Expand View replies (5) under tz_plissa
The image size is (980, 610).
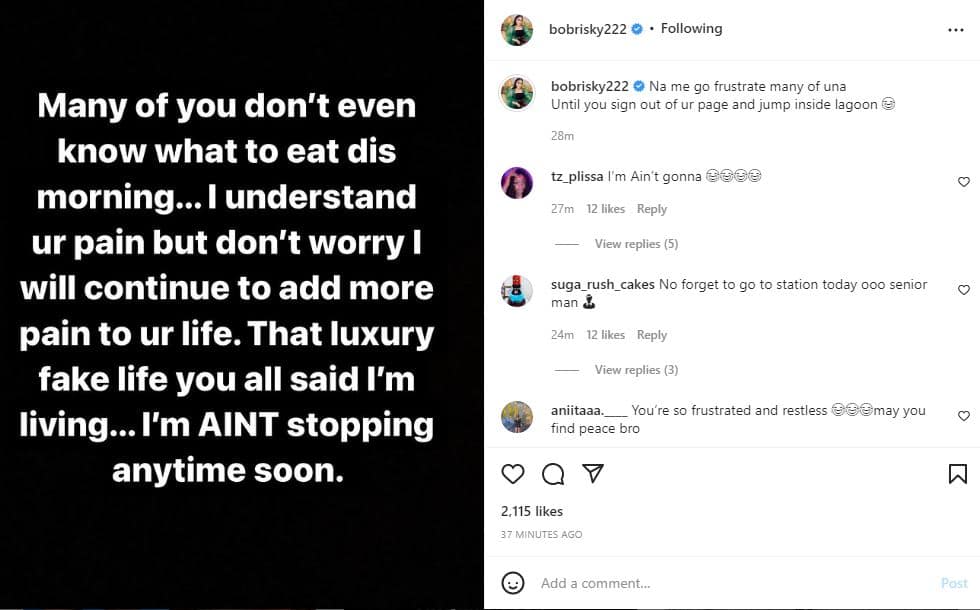[x=636, y=244]
